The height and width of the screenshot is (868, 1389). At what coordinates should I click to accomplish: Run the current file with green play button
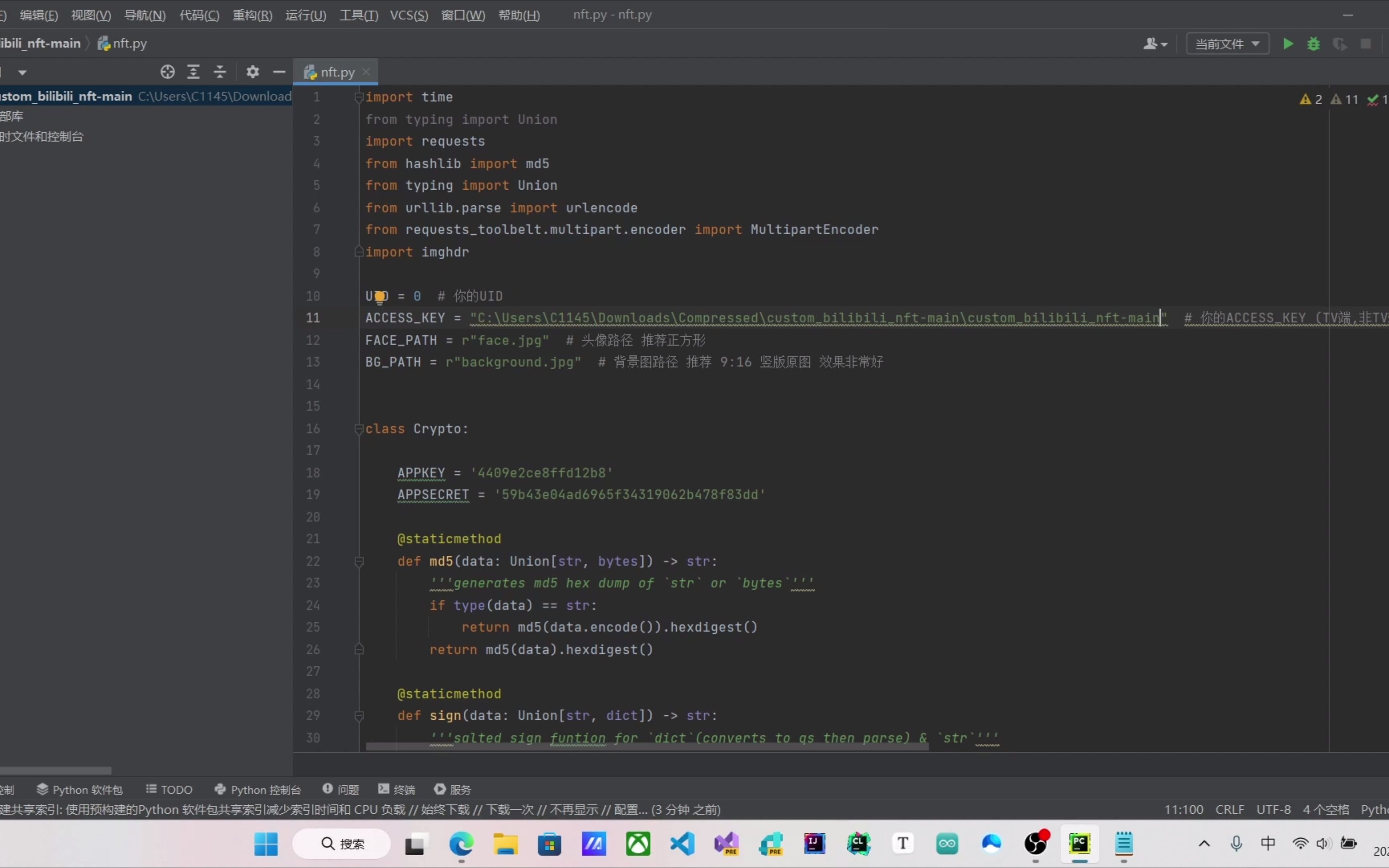pos(1288,44)
